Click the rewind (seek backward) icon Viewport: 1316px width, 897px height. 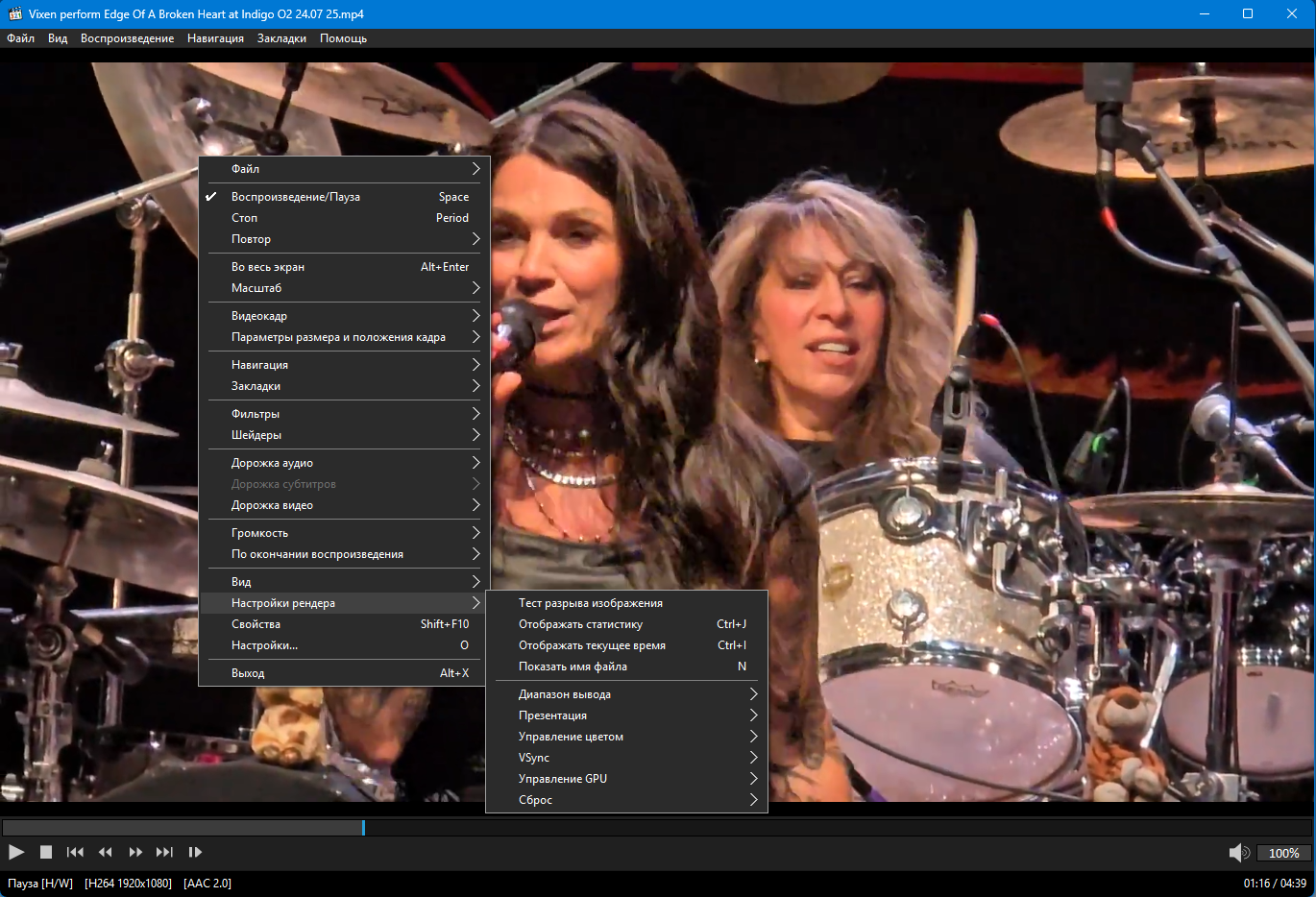click(x=106, y=852)
